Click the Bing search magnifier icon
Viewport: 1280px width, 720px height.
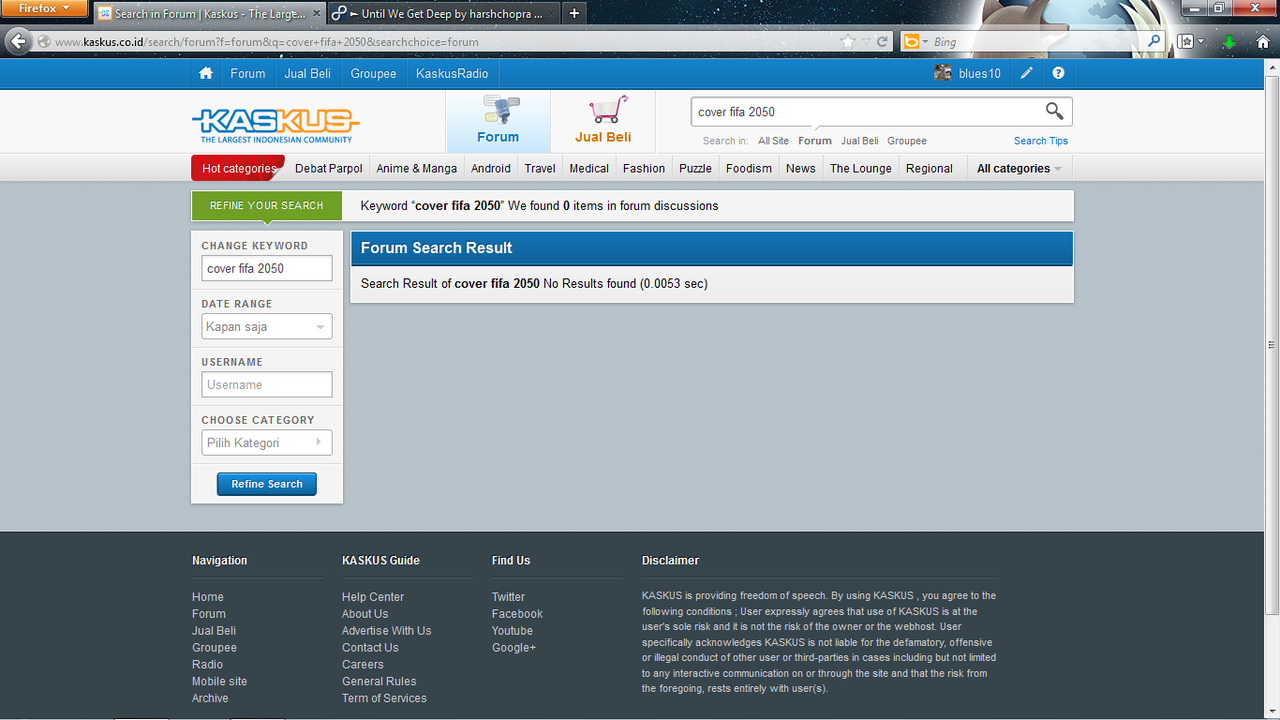pyautogui.click(x=1154, y=41)
